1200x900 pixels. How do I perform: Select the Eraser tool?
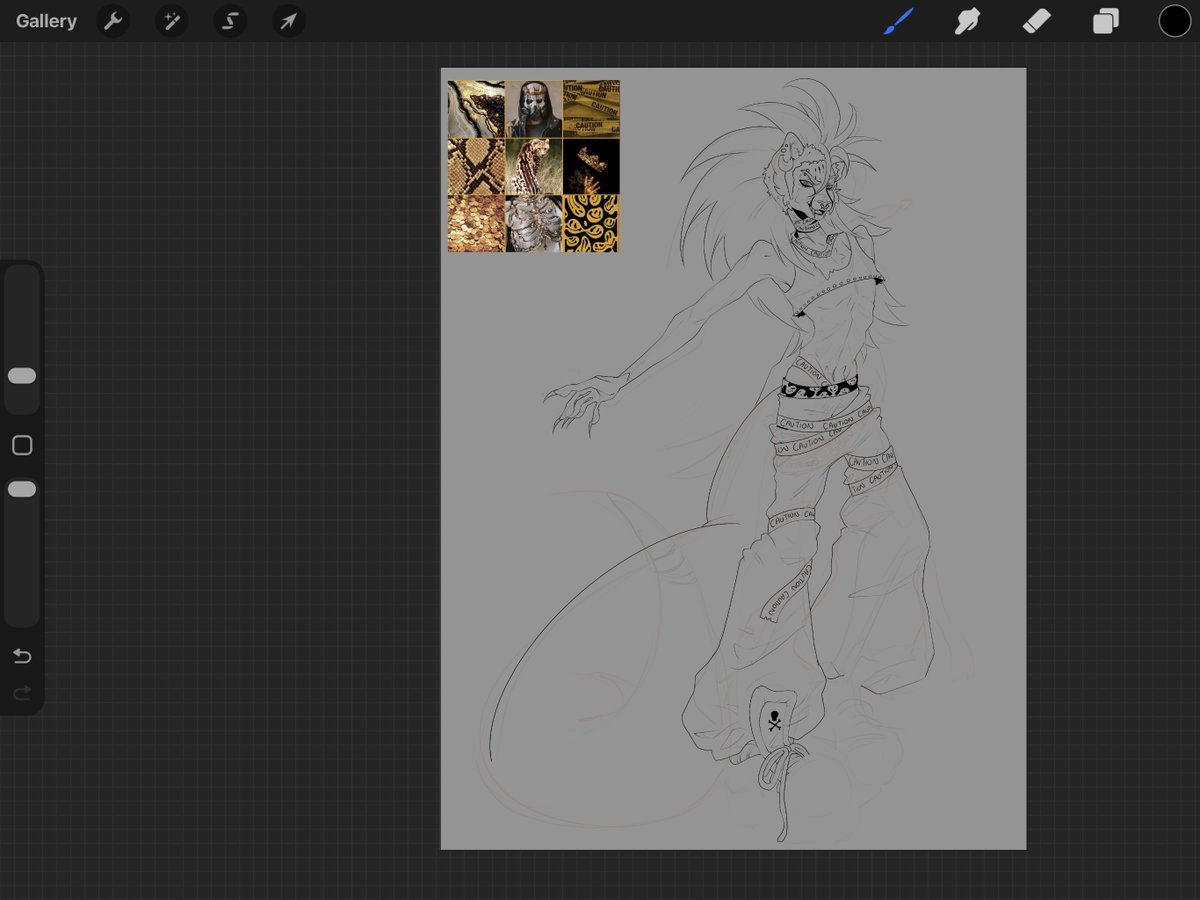pos(1037,21)
